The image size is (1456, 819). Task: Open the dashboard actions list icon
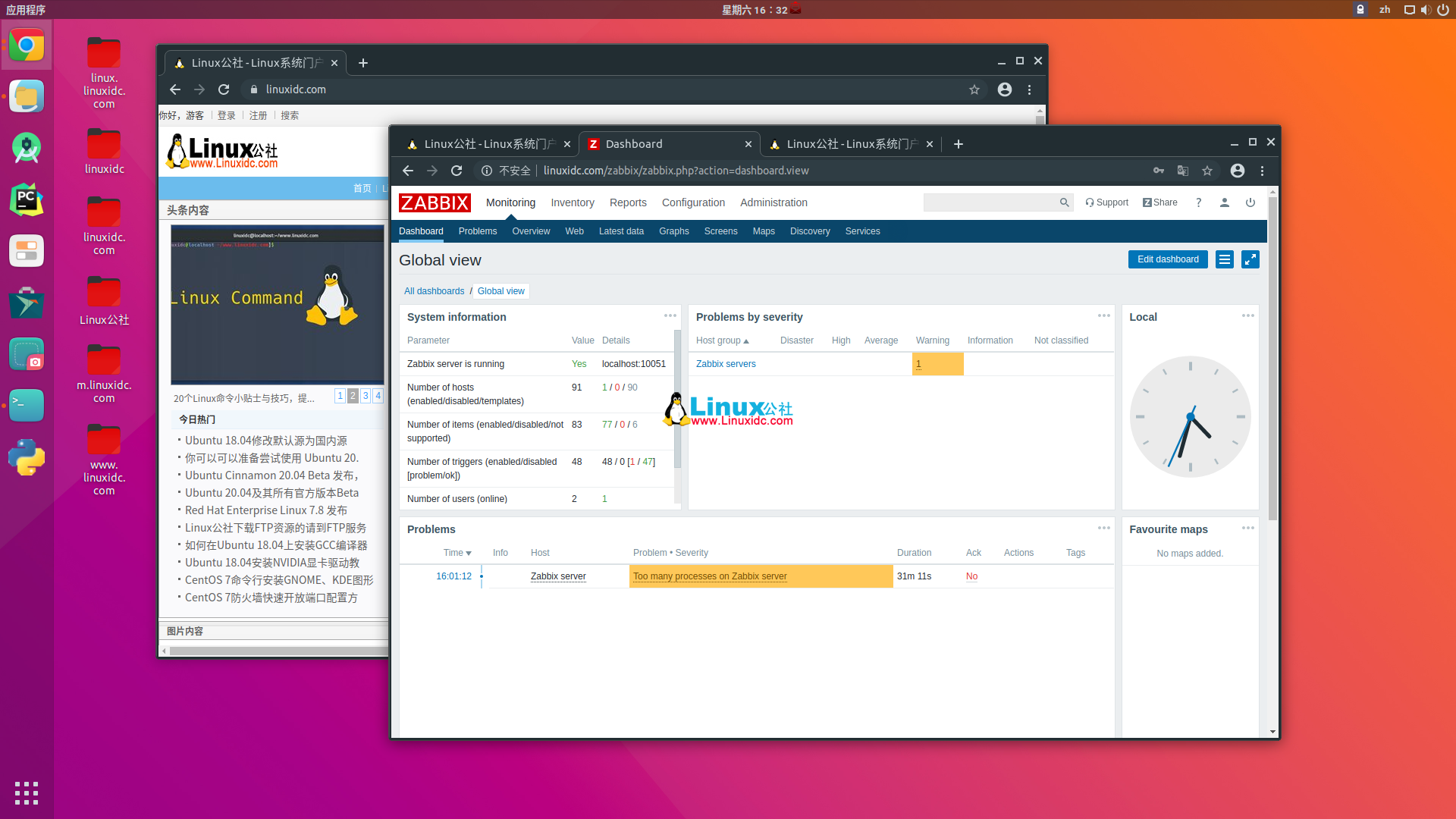pyautogui.click(x=1224, y=259)
